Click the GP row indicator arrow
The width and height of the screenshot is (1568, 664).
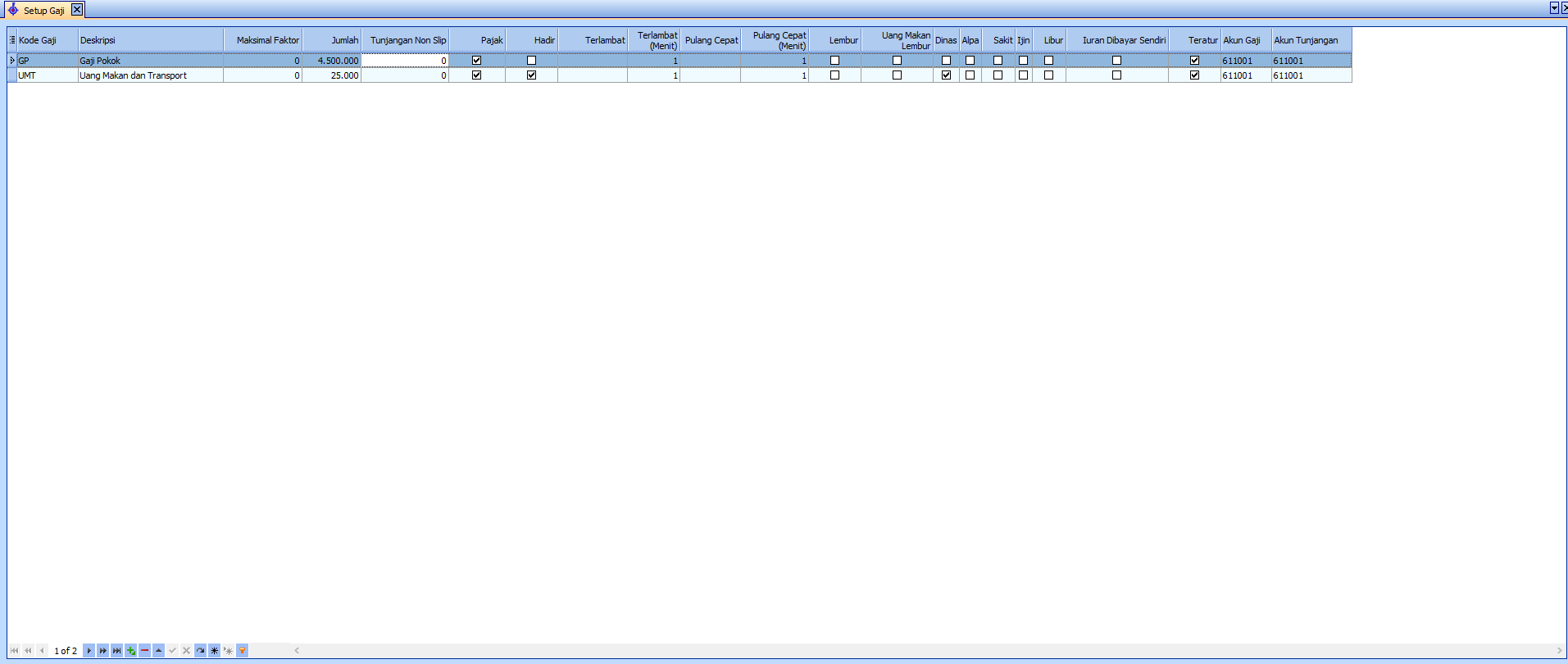(x=12, y=60)
